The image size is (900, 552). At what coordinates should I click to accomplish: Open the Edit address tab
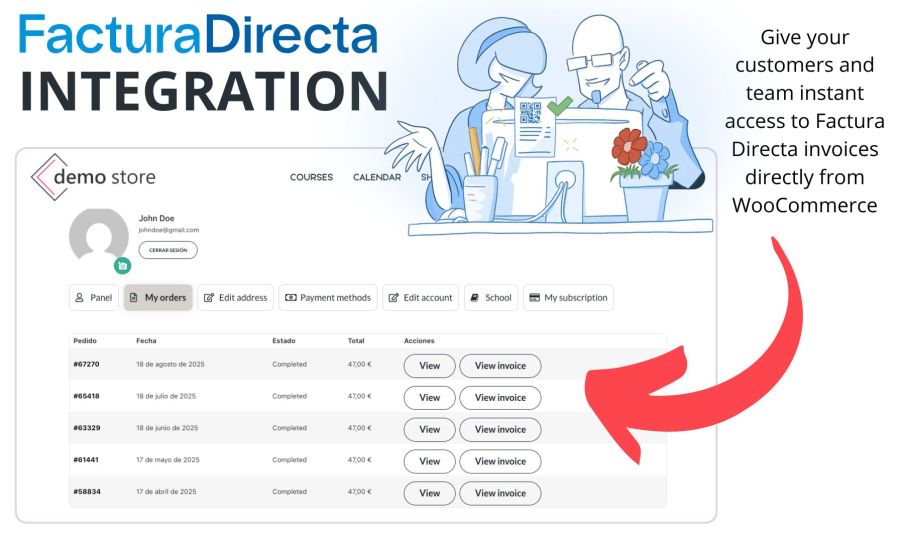pos(235,297)
